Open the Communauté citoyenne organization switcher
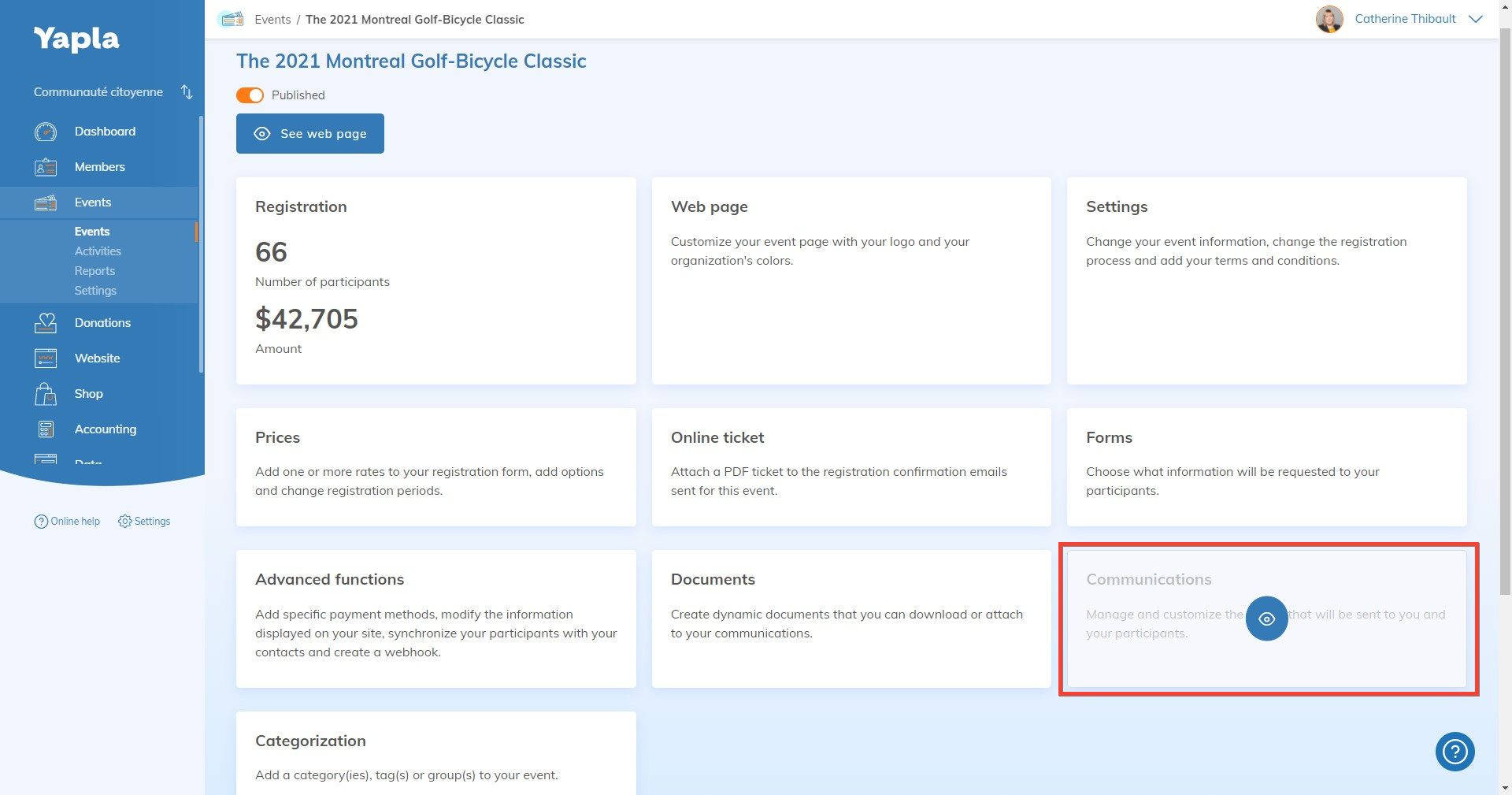The height and width of the screenshot is (795, 1512). click(x=187, y=92)
